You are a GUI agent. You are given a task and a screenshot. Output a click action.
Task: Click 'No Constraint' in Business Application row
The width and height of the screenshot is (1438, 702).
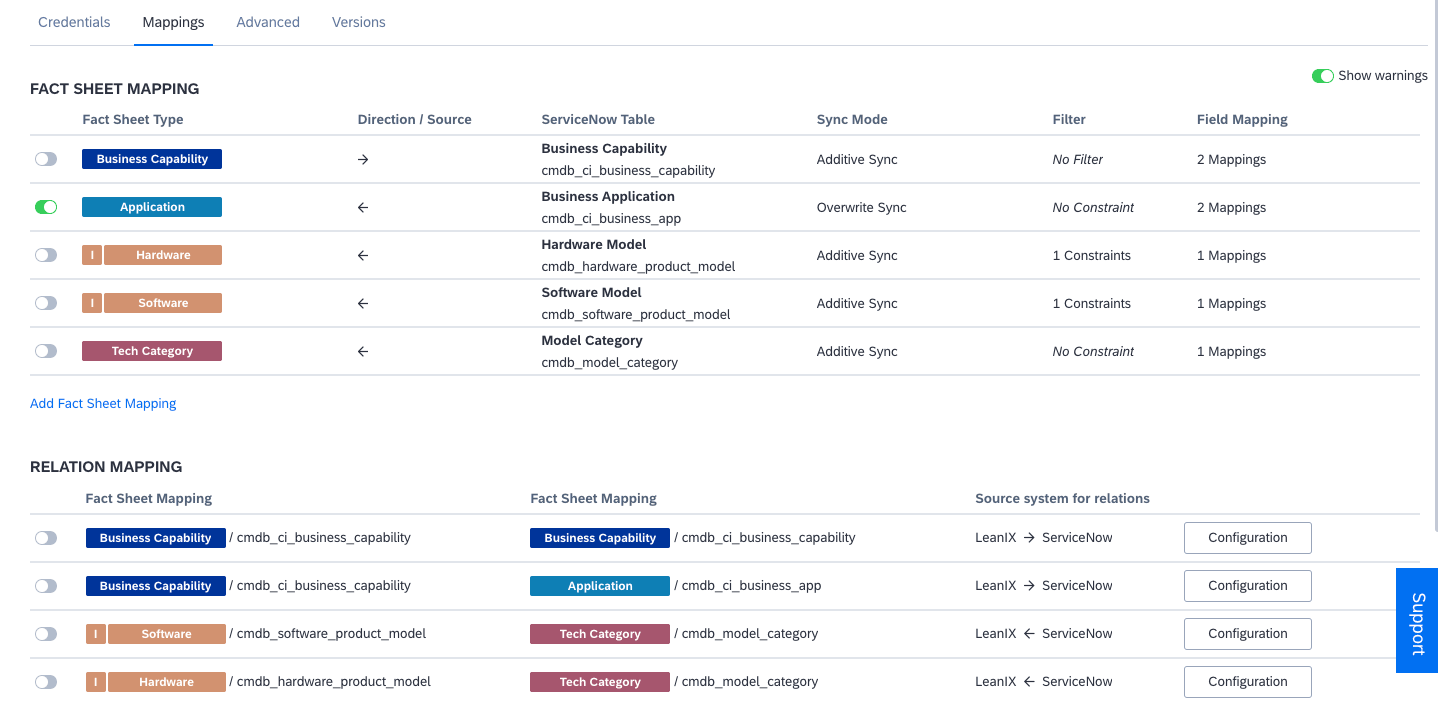[1093, 208]
